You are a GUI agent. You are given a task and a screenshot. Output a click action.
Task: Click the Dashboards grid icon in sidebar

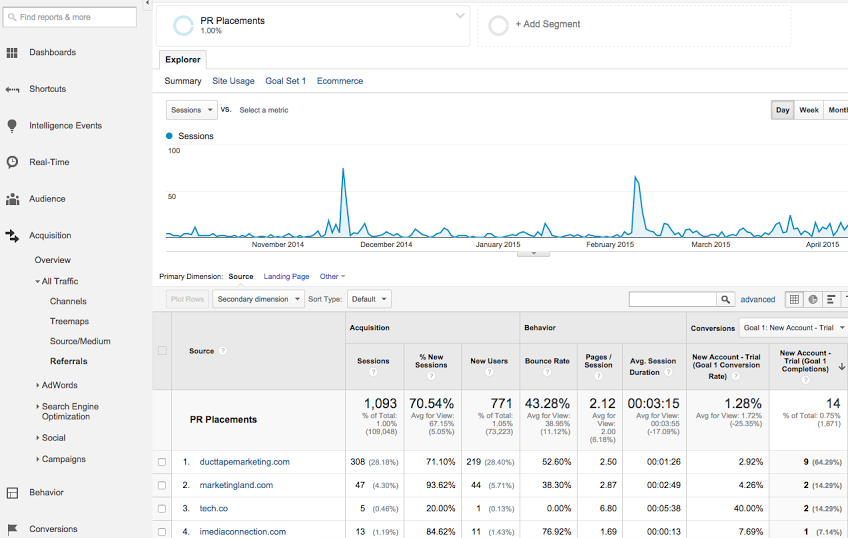[x=12, y=53]
